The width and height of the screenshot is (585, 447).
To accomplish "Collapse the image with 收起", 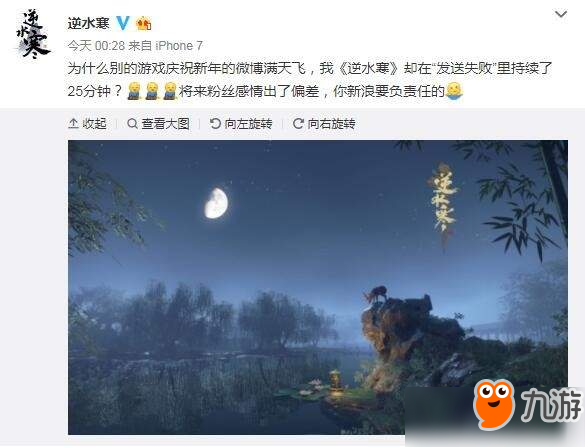I will point(88,124).
